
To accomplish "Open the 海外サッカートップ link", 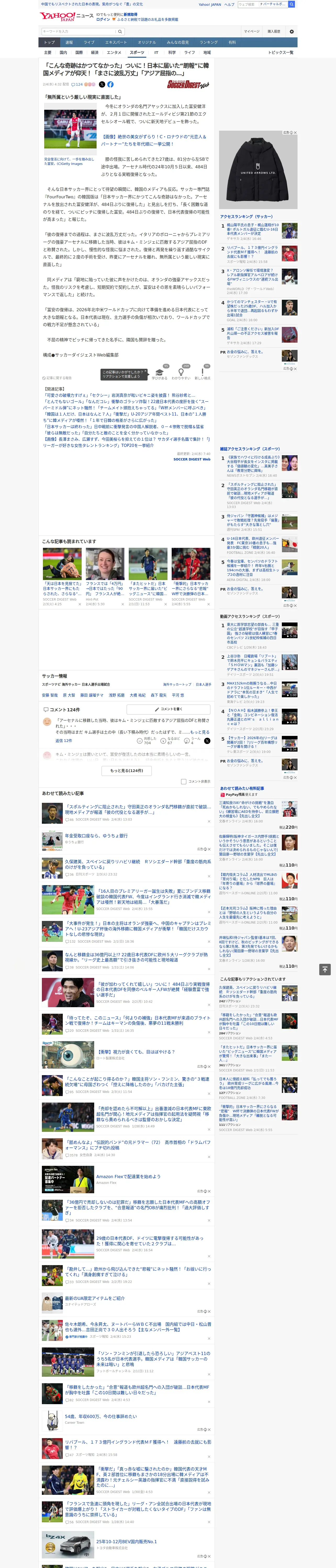I will [177, 684].
